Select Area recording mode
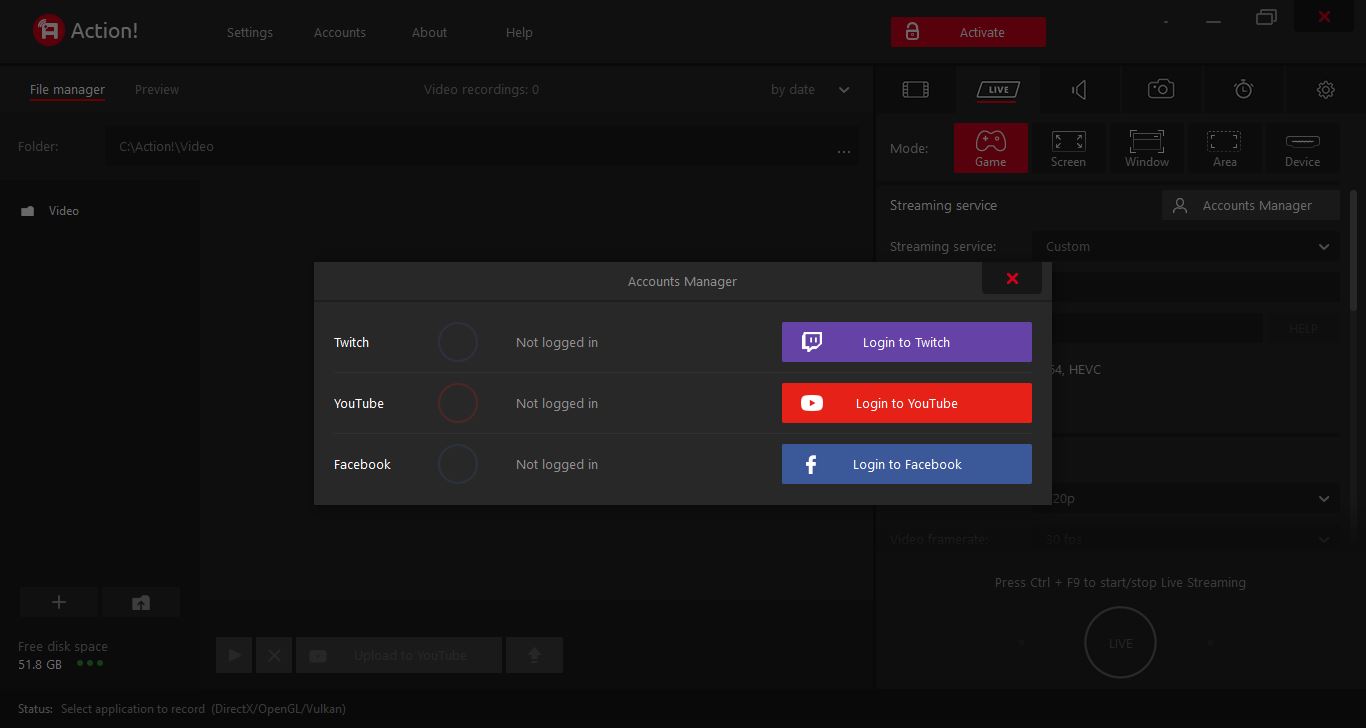This screenshot has height=728, width=1366. click(x=1224, y=148)
